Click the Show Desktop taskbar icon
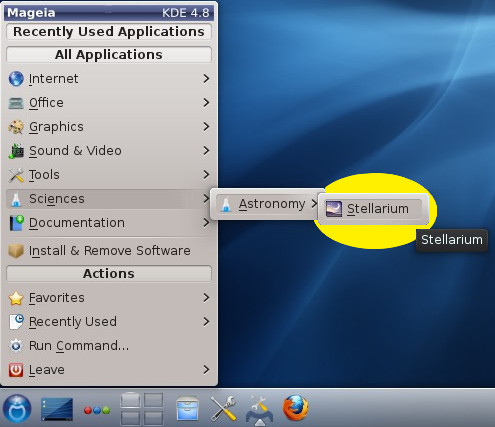Screen dimensions: 495x427 (x=57, y=409)
